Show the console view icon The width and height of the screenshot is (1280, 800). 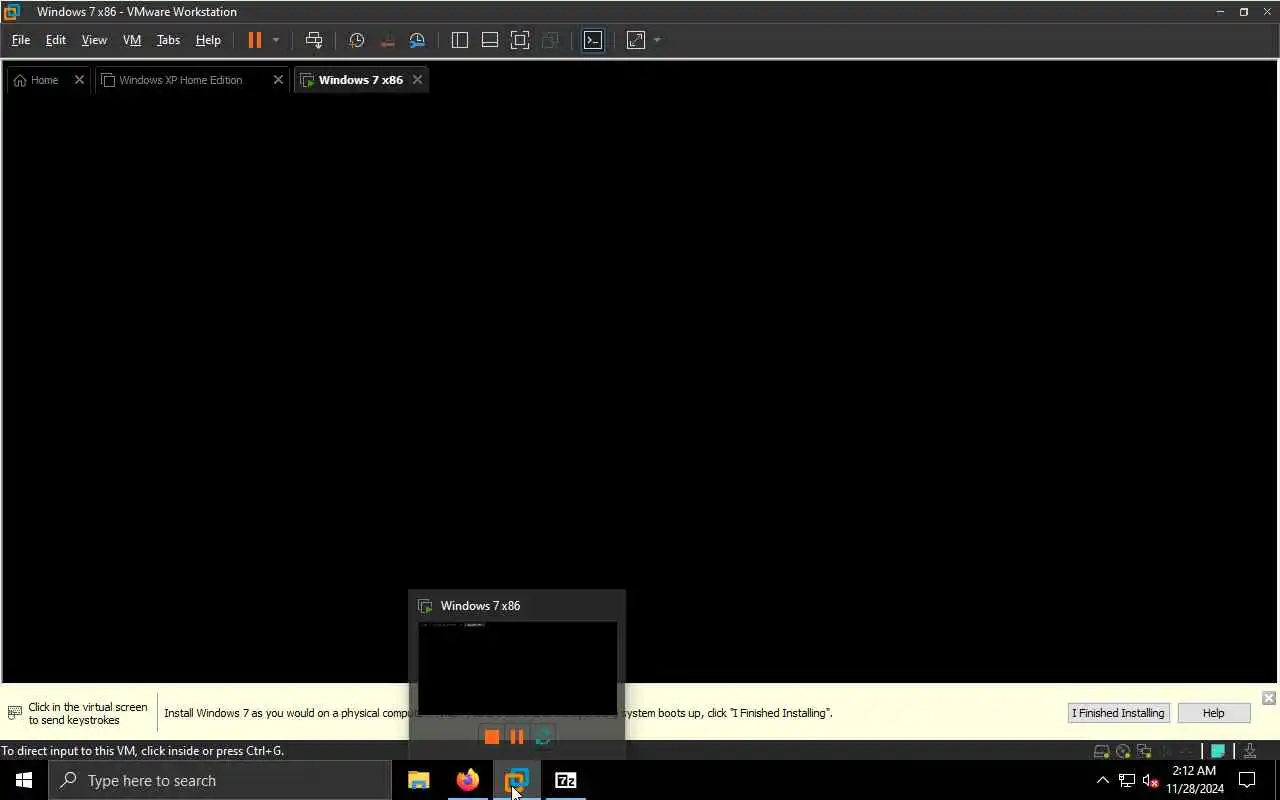pos(593,40)
